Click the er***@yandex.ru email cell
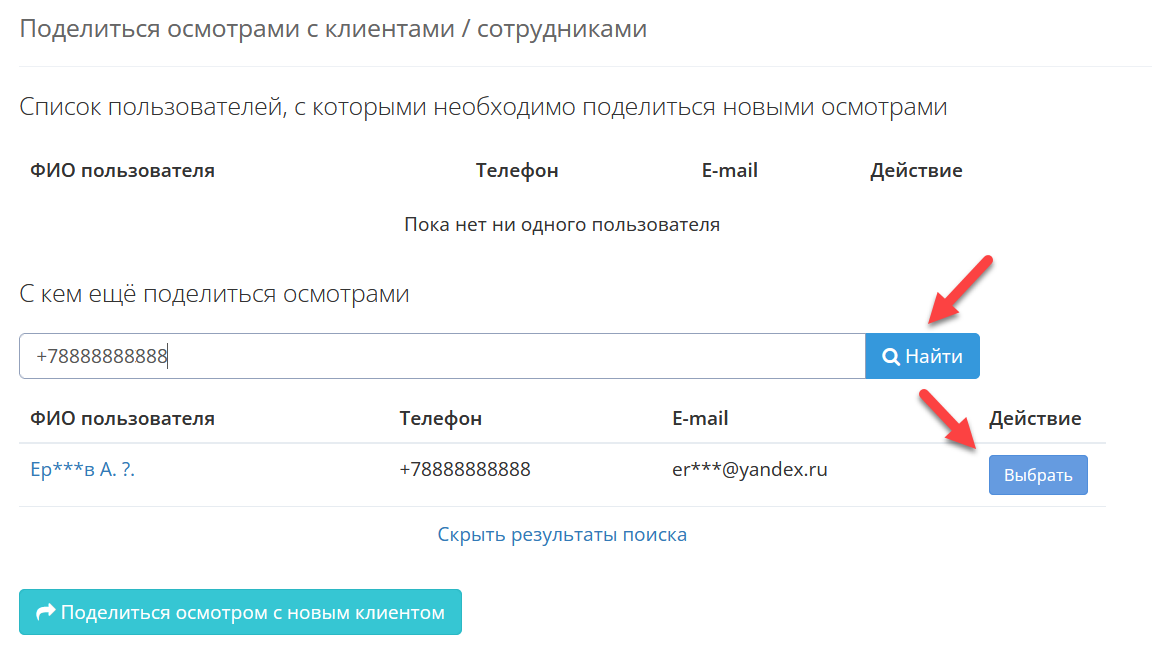 [749, 470]
